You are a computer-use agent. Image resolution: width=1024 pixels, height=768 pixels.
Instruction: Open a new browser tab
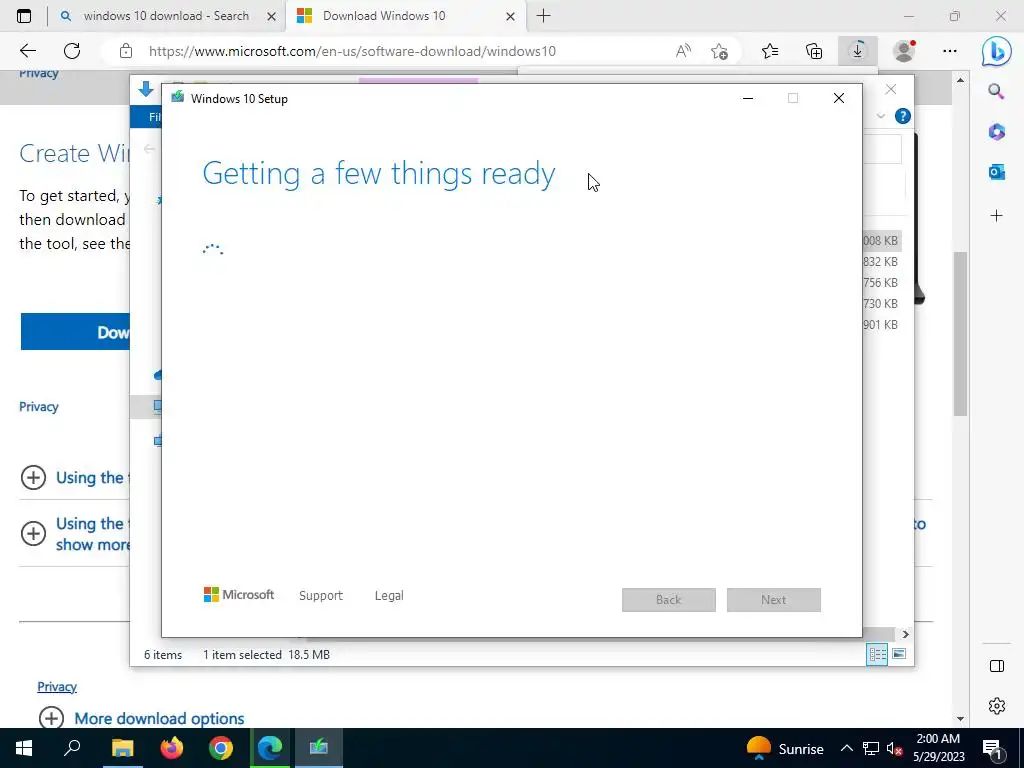click(x=543, y=16)
